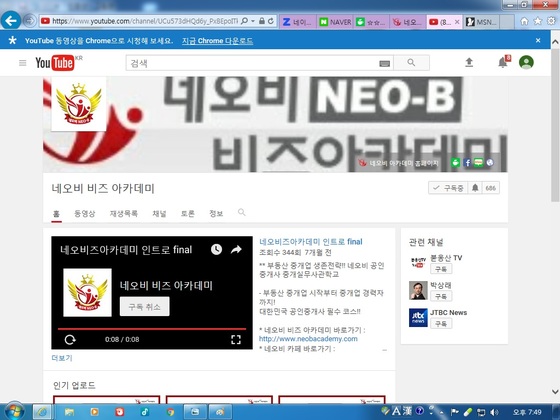Open the browser home icon
Viewport: 560px width, 420px height.
point(524,21)
